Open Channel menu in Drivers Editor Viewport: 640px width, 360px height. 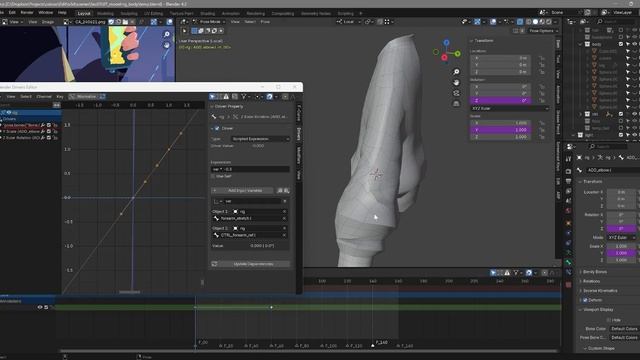pos(44,97)
